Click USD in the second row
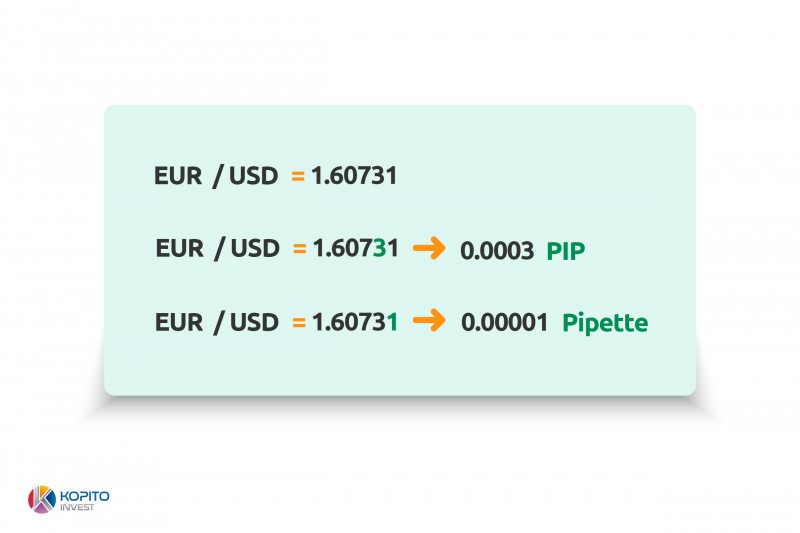The image size is (800, 533). tap(255, 248)
